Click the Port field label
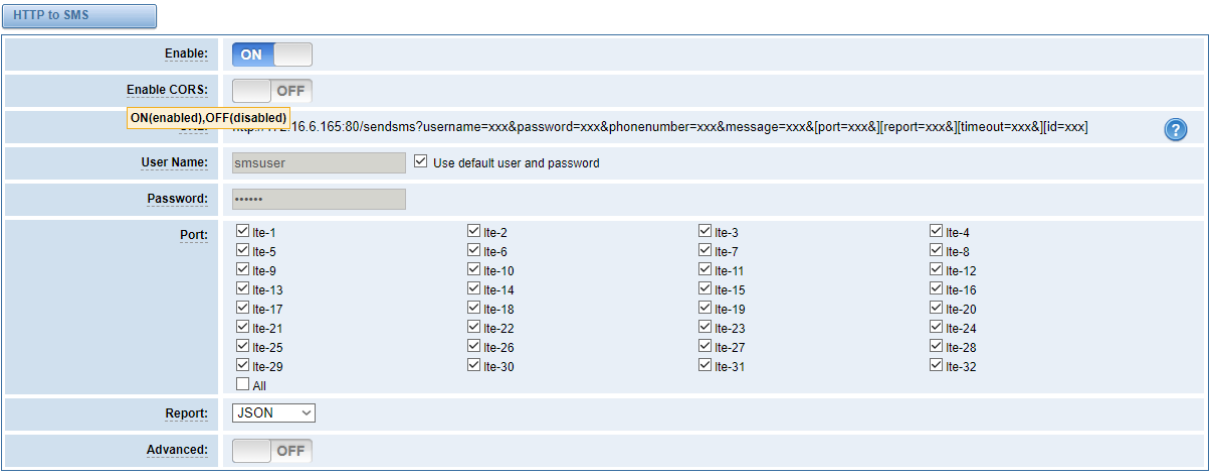The height and width of the screenshot is (475, 1215). [x=194, y=234]
